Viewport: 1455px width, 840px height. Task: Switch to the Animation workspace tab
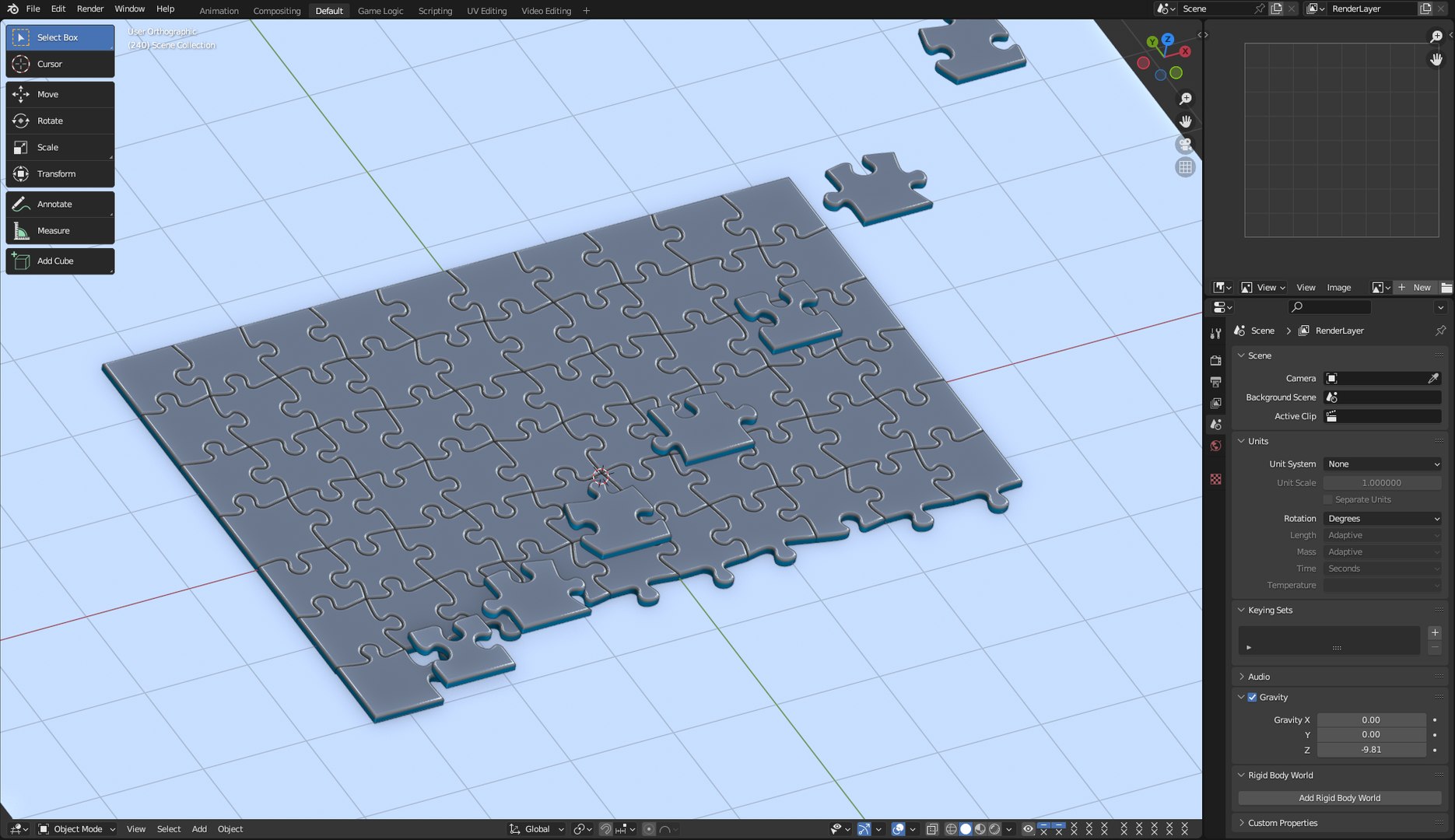coord(219,11)
